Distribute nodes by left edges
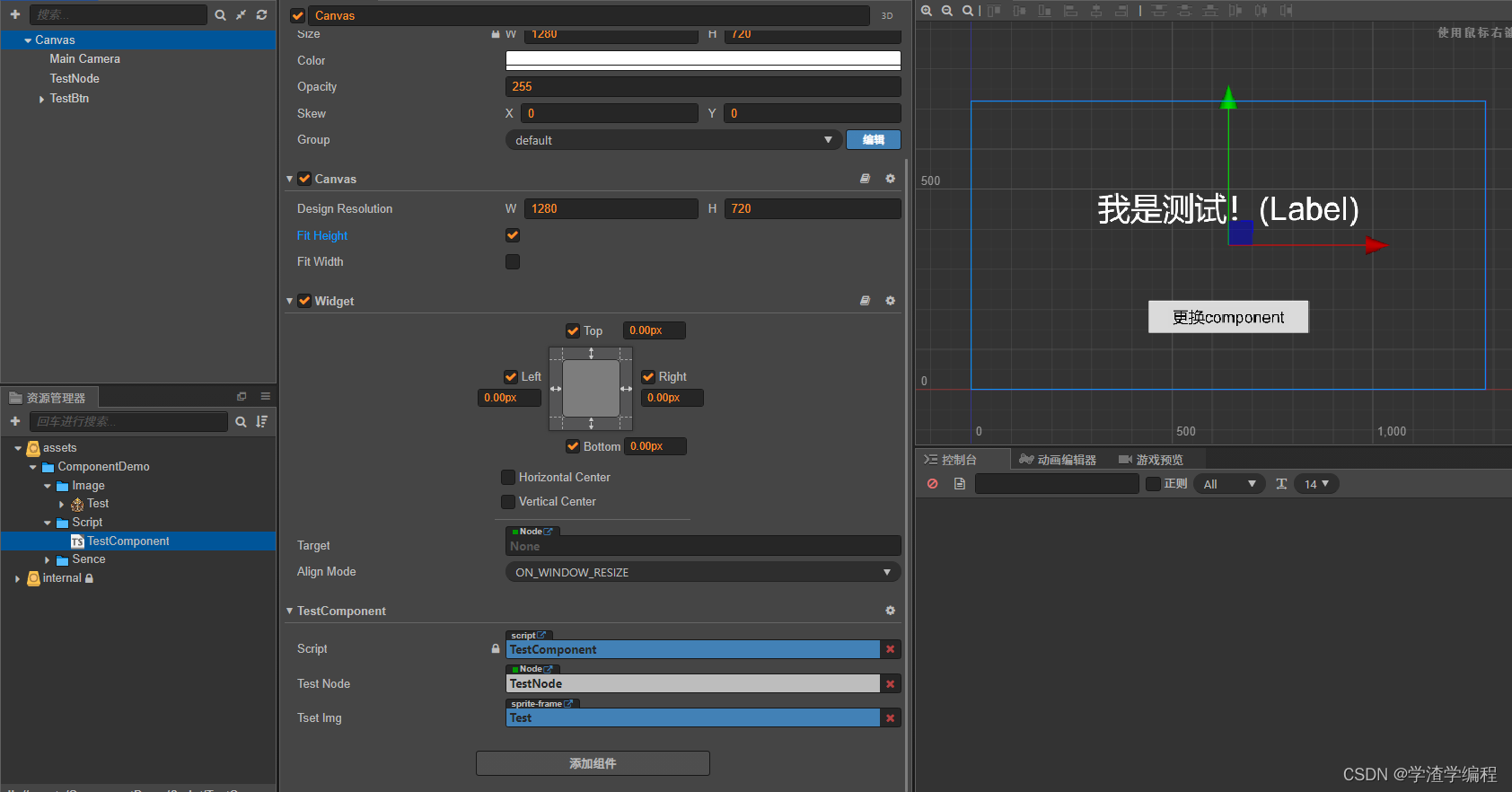Viewport: 1512px width, 792px height. (1235, 11)
